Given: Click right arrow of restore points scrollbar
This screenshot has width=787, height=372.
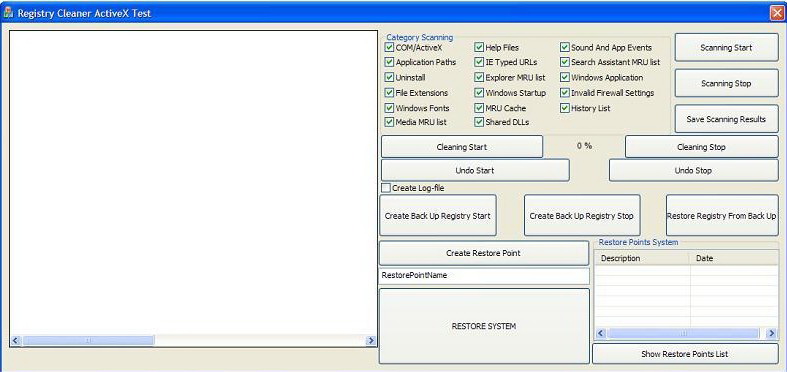Looking at the screenshot, I should click(x=772, y=333).
